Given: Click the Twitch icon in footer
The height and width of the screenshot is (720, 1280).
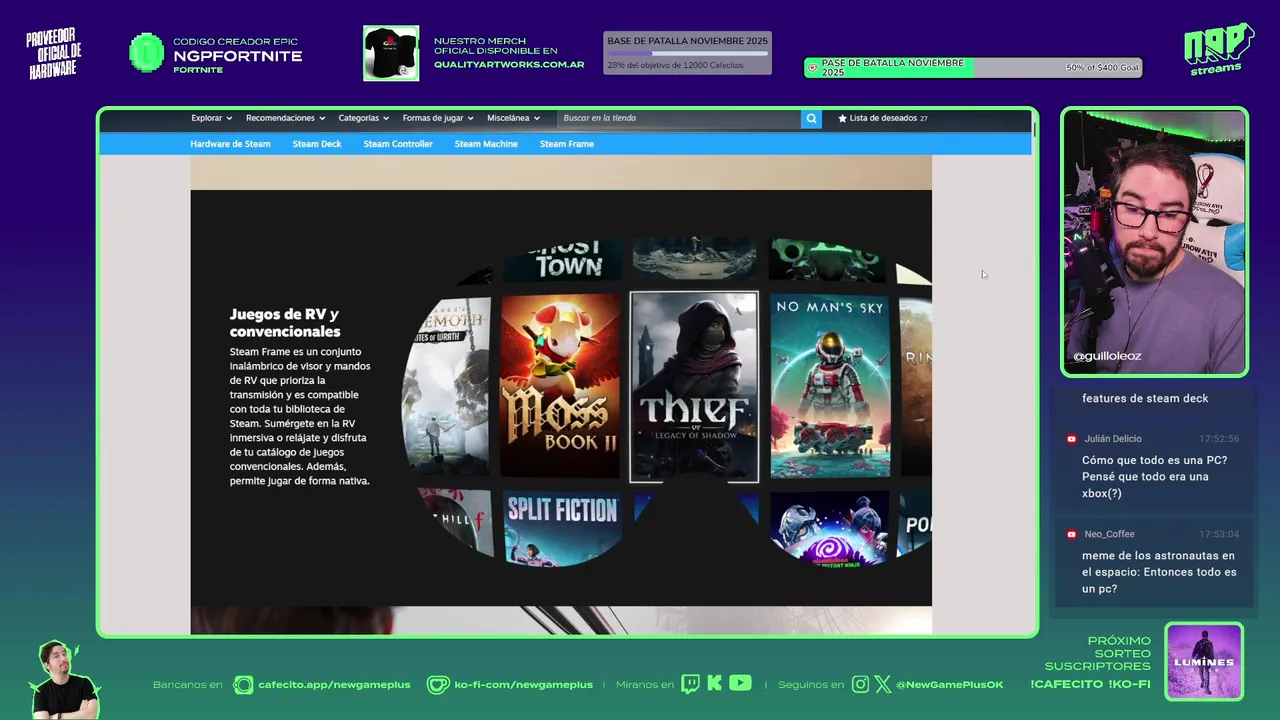Looking at the screenshot, I should pos(690,684).
